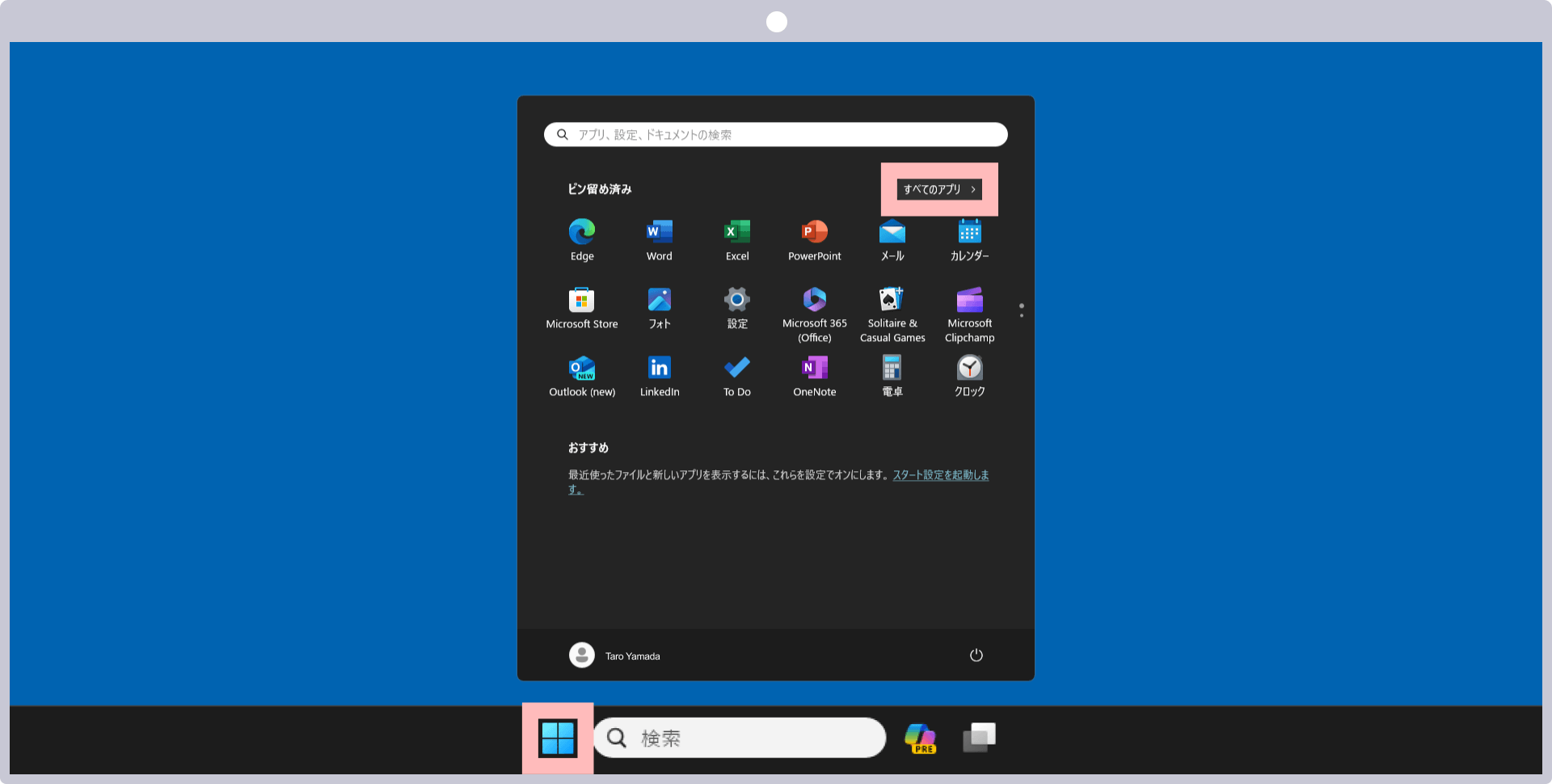Open Microsoft Store
1552x784 pixels.
[582, 308]
